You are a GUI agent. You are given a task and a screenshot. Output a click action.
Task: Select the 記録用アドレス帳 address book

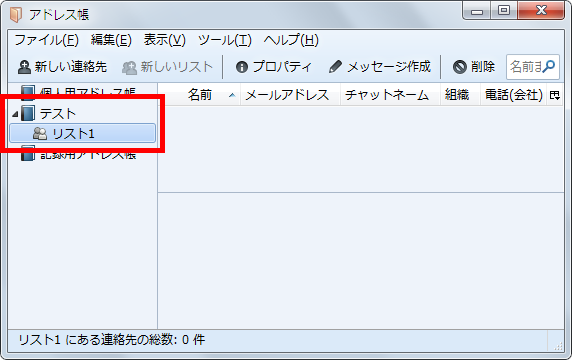(78, 154)
